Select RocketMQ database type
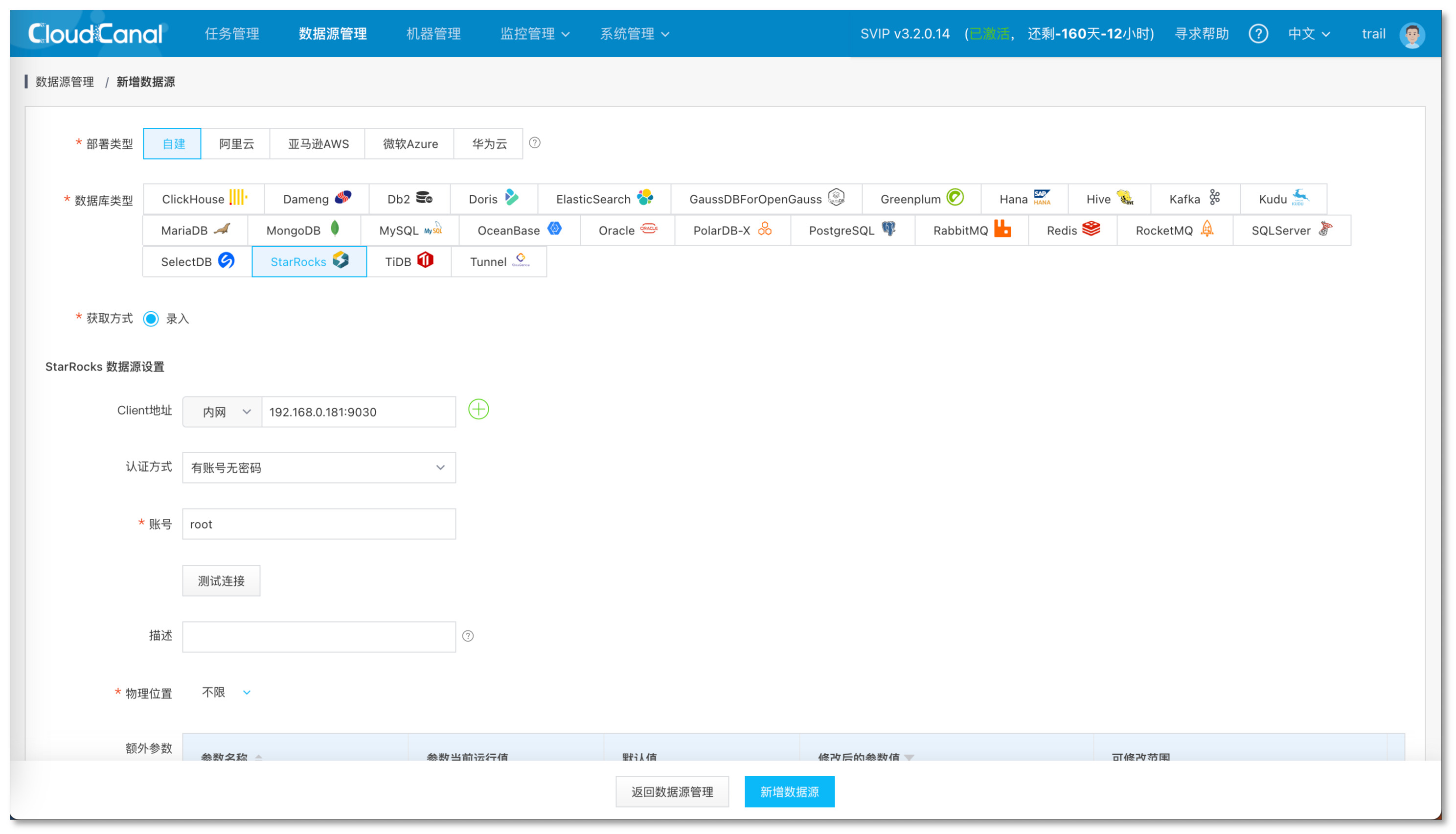 click(1174, 230)
